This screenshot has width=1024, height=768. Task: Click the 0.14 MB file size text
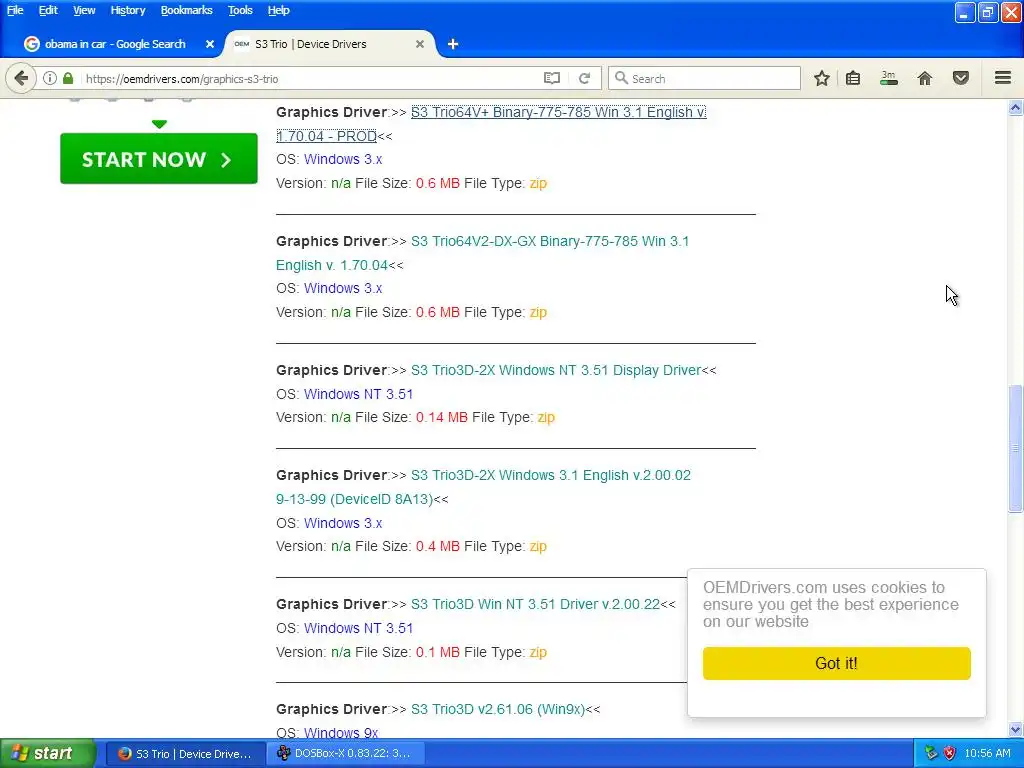point(441,417)
